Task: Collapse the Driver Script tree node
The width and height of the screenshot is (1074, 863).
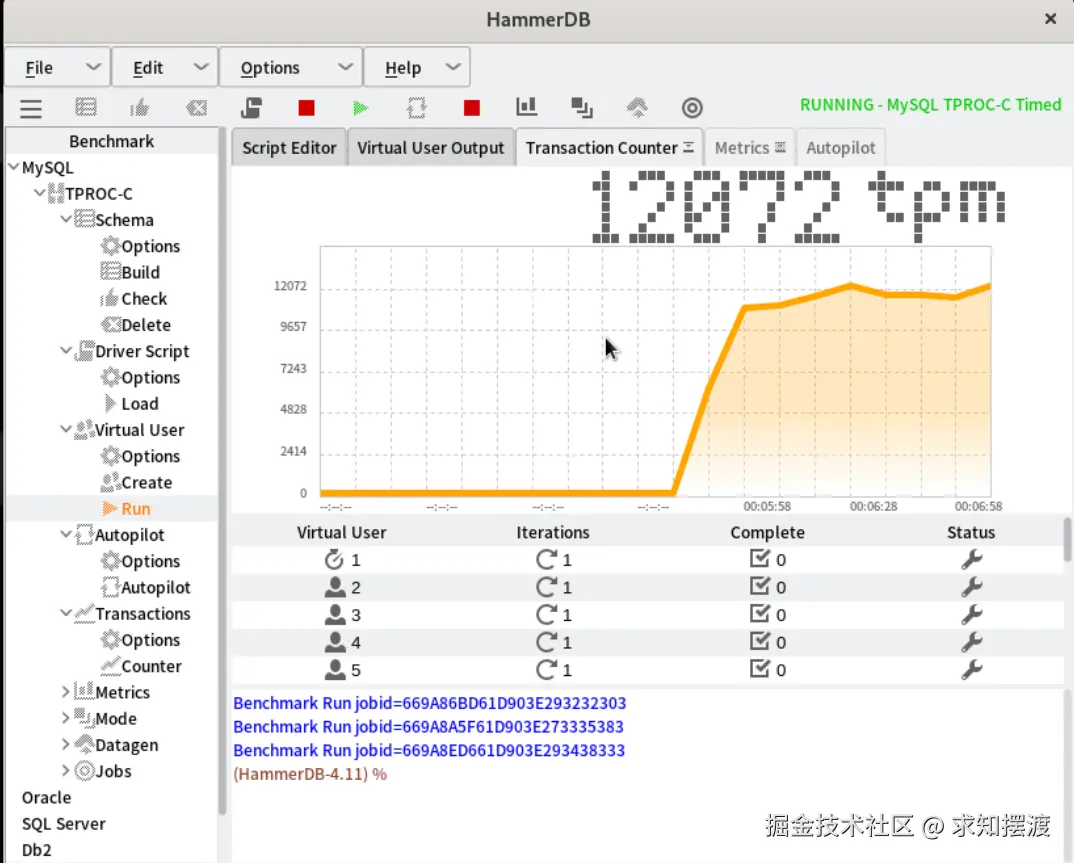Action: [66, 351]
